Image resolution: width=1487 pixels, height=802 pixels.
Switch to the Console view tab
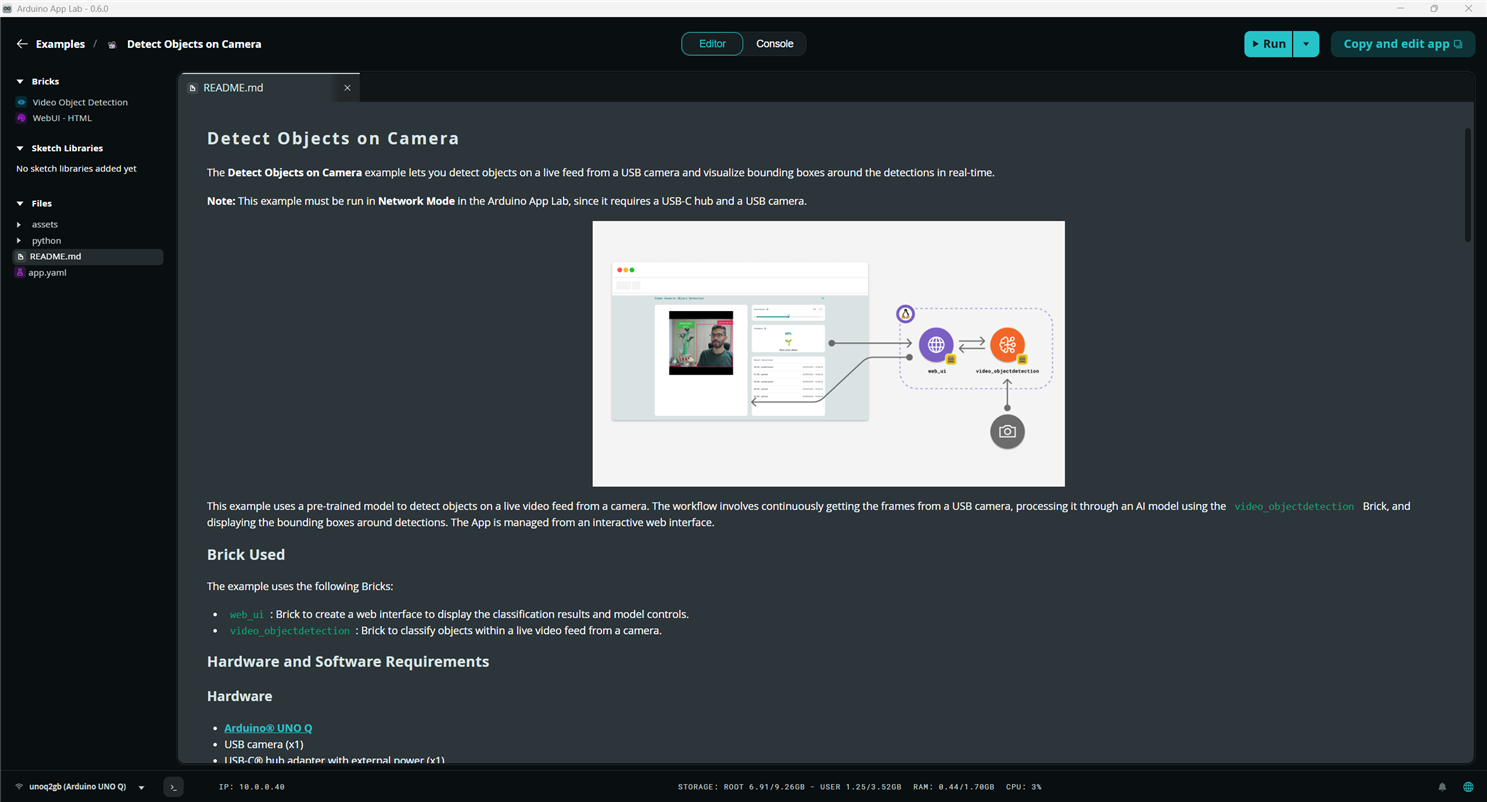pos(775,44)
